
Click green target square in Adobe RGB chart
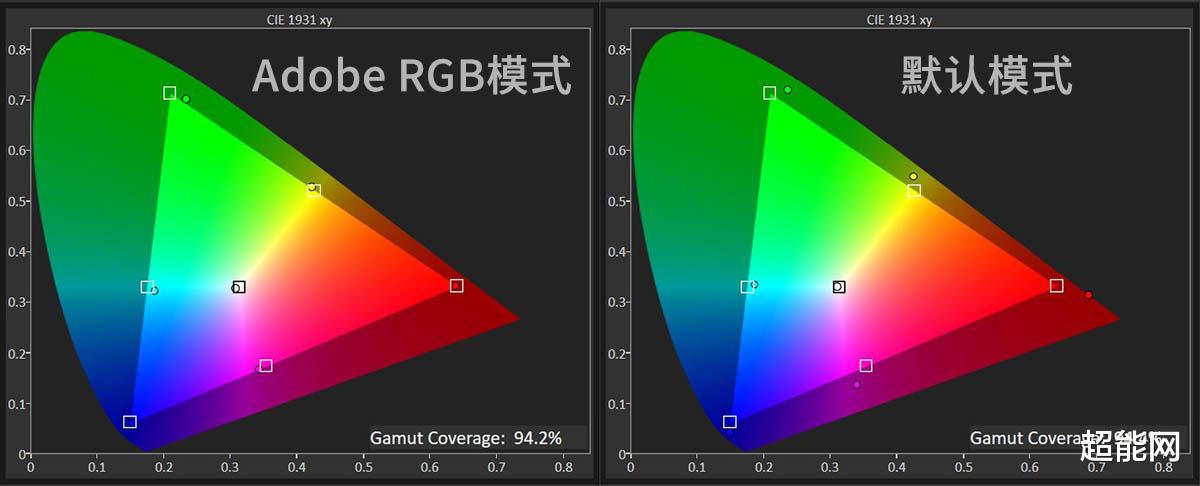pos(170,93)
